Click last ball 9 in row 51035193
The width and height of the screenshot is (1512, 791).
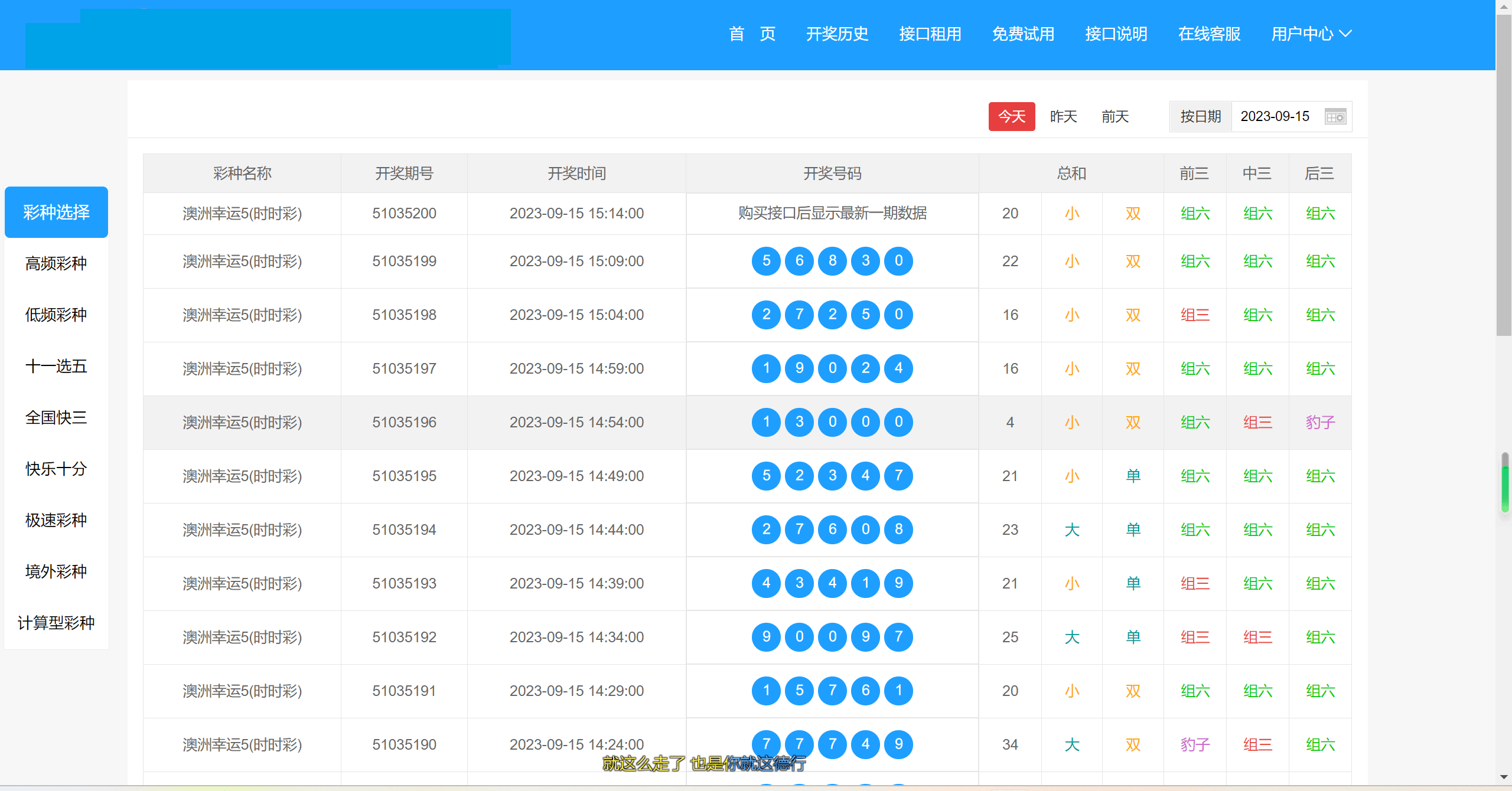point(898,583)
